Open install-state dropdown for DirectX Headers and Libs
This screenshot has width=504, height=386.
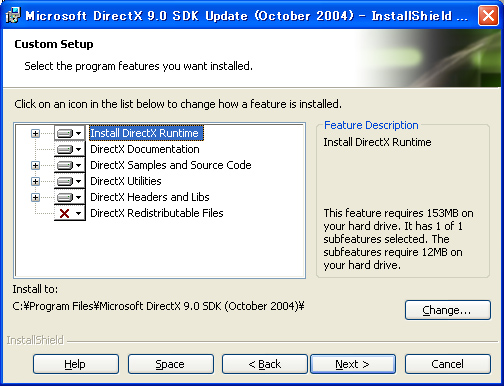(x=70, y=197)
